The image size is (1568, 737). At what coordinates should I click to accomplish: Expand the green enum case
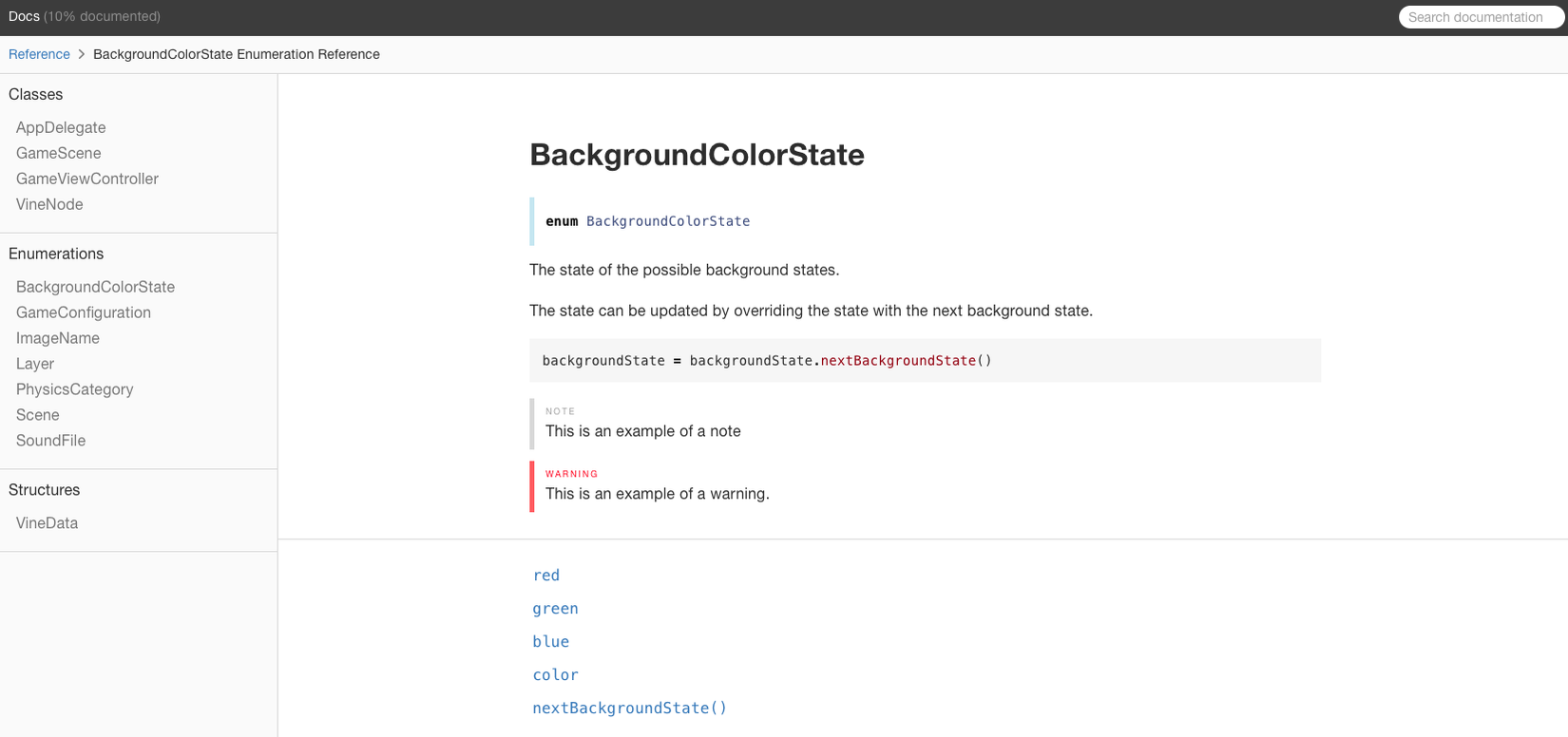coord(555,609)
